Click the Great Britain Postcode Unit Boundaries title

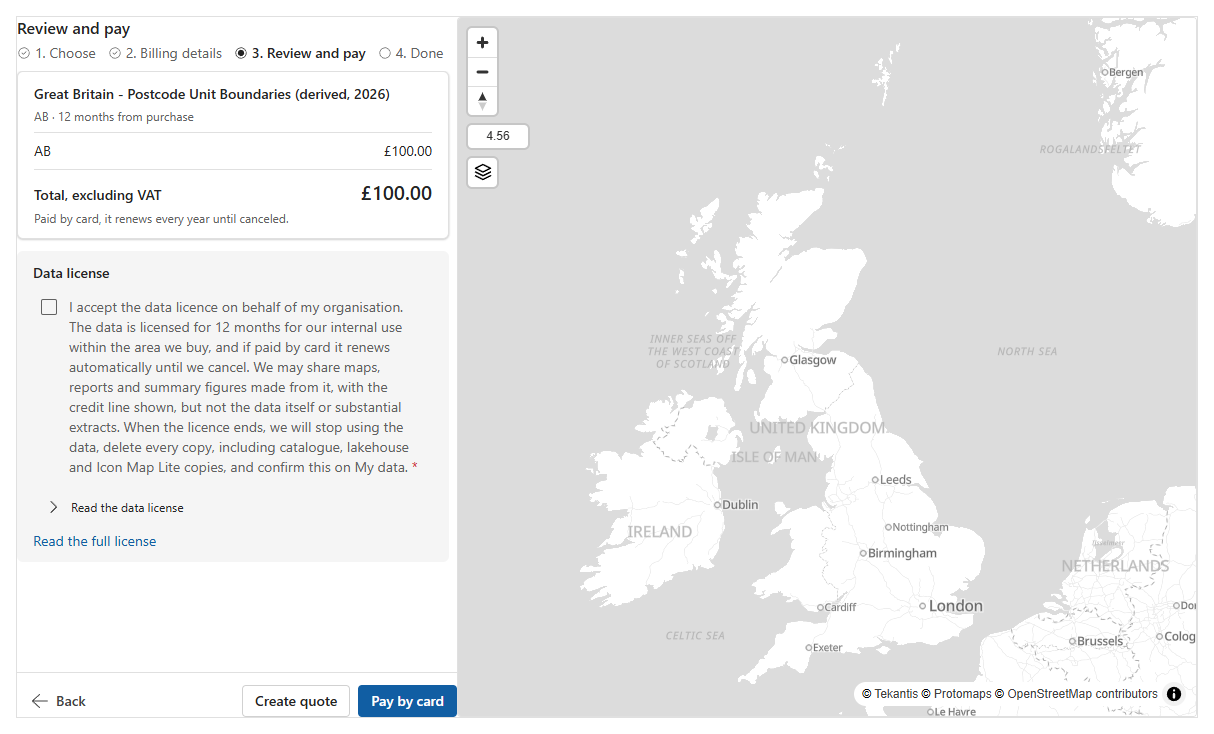[x=212, y=94]
